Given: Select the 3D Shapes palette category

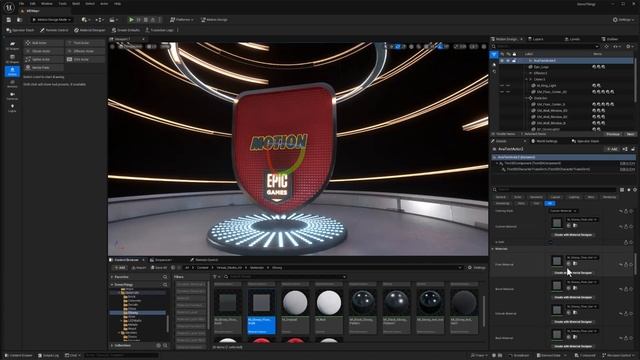Looking at the screenshot, I should pos(12,59).
